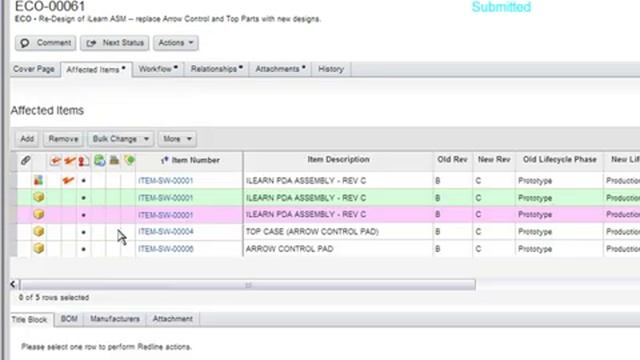The width and height of the screenshot is (640, 360).
Task: Click the Comment button
Action: coord(45,43)
